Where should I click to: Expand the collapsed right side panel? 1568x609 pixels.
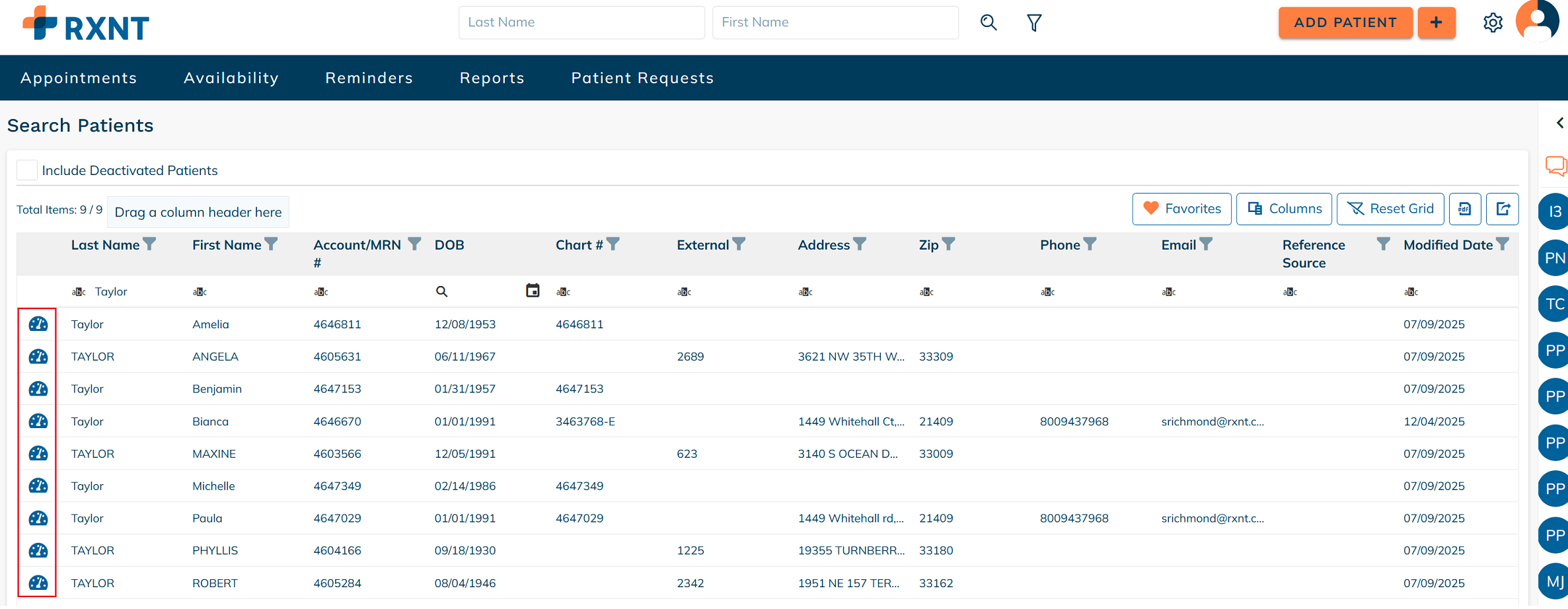click(x=1559, y=123)
